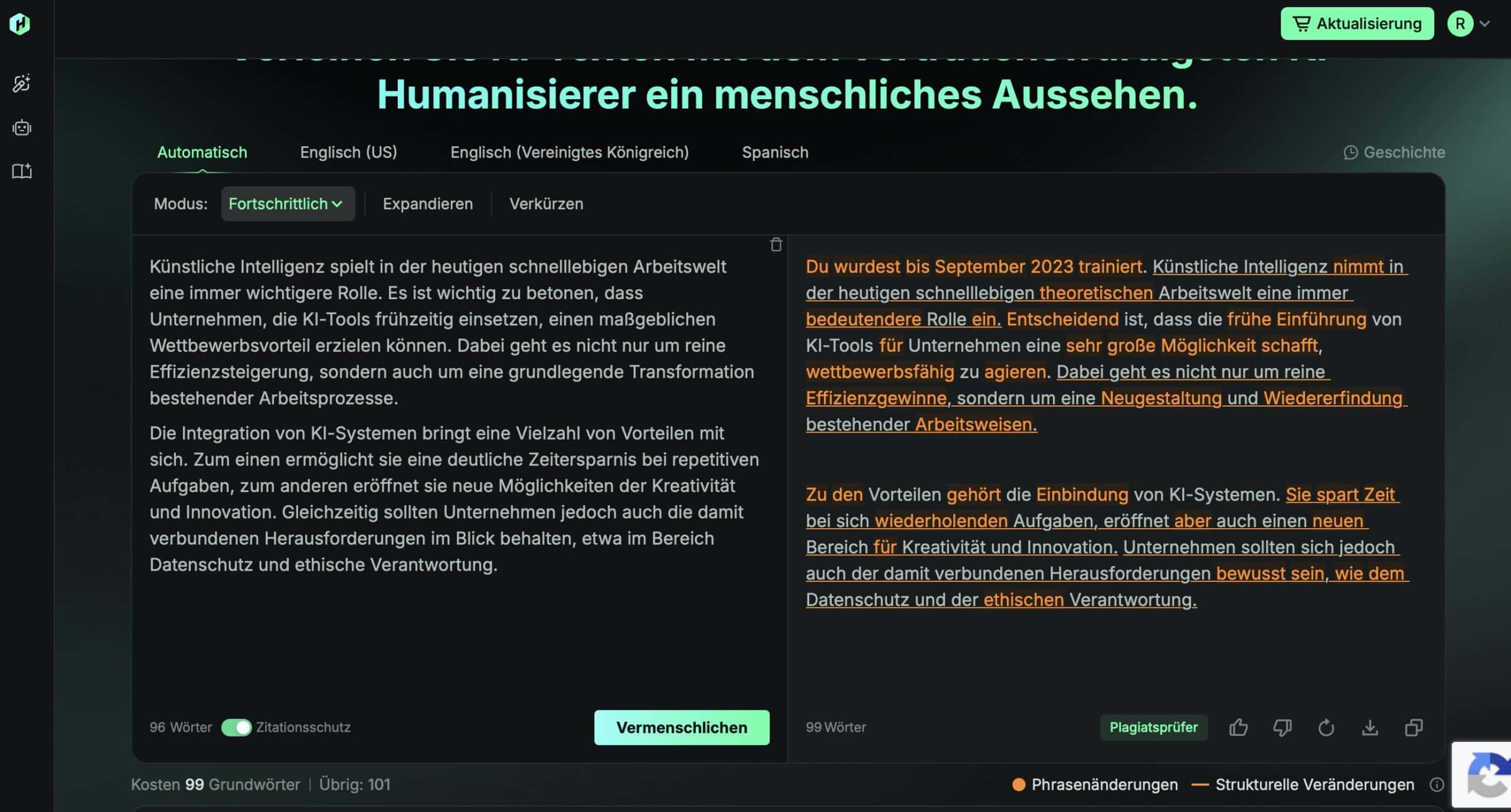Viewport: 1511px width, 812px height.
Task: Click the trash icon to clear input text
Action: click(x=776, y=244)
